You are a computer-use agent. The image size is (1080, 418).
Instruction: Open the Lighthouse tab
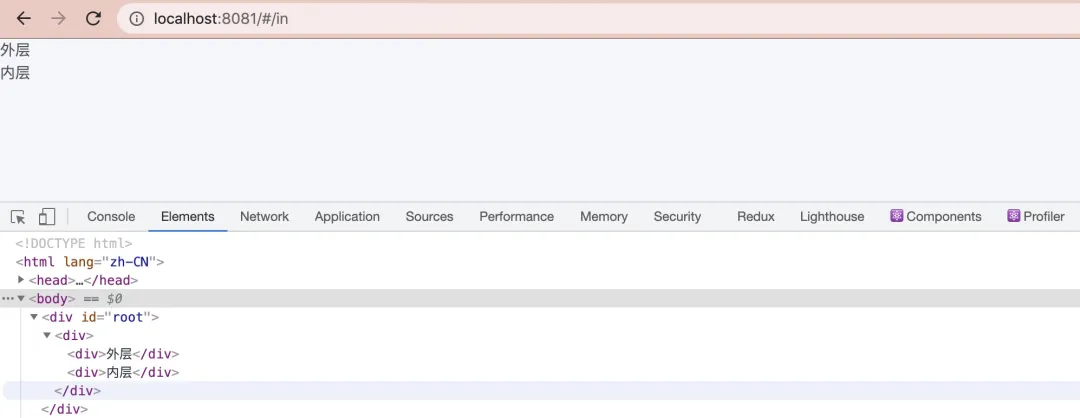pos(832,216)
